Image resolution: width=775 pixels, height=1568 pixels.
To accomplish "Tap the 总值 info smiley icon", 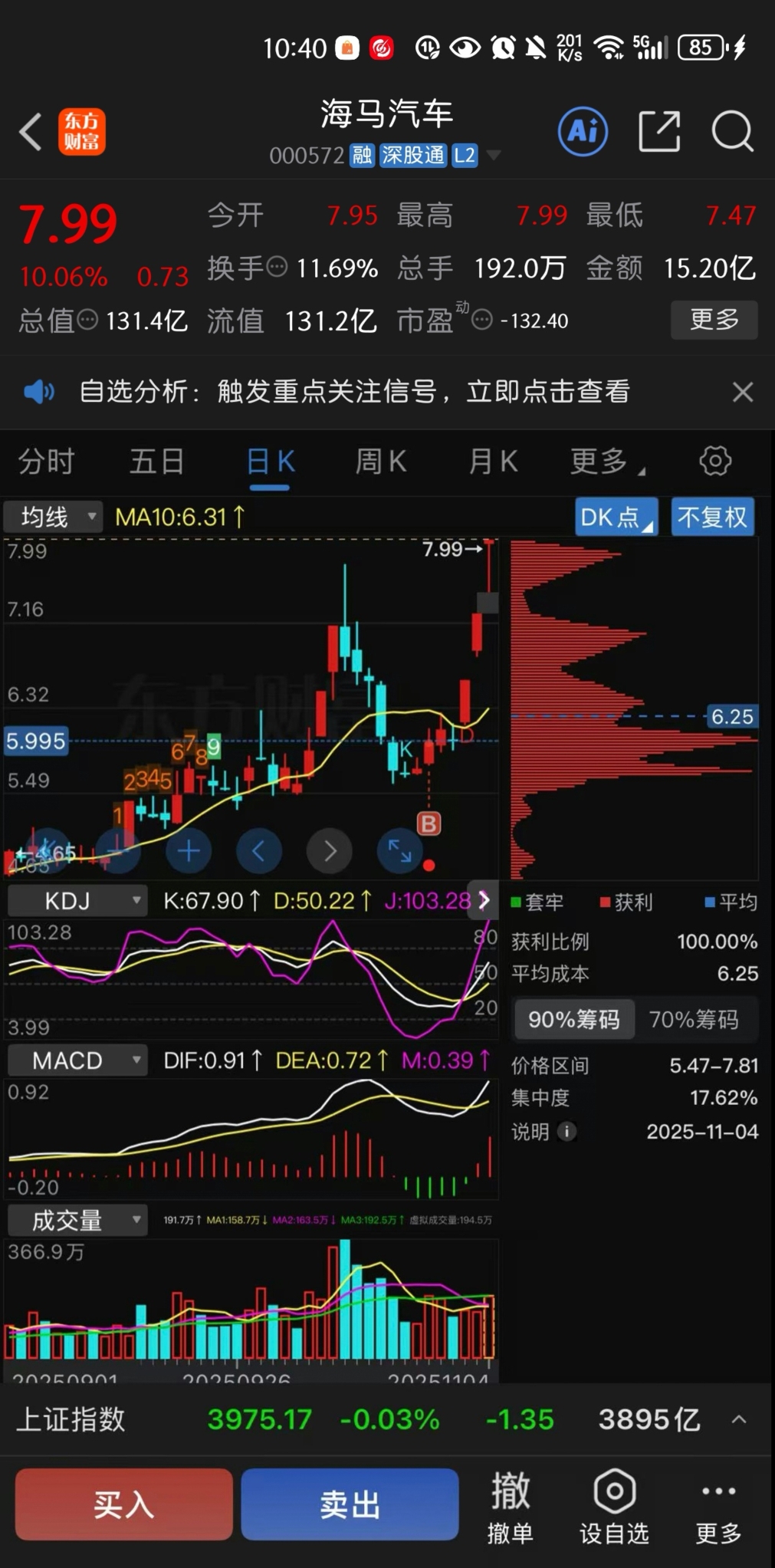I will pos(88,319).
